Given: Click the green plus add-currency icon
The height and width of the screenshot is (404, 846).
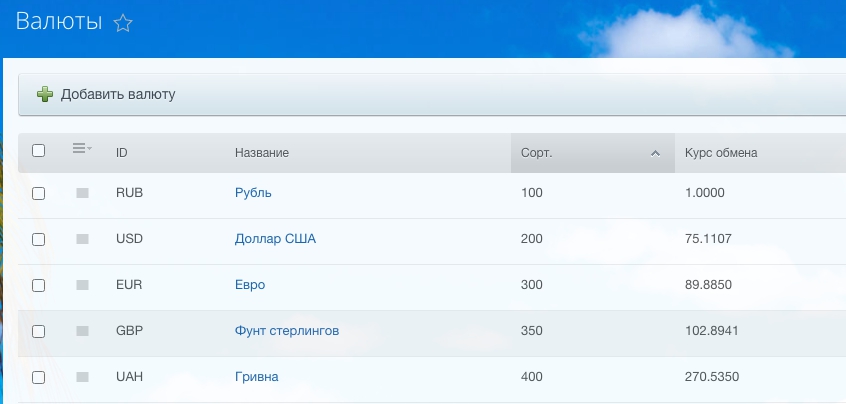Looking at the screenshot, I should pos(44,95).
